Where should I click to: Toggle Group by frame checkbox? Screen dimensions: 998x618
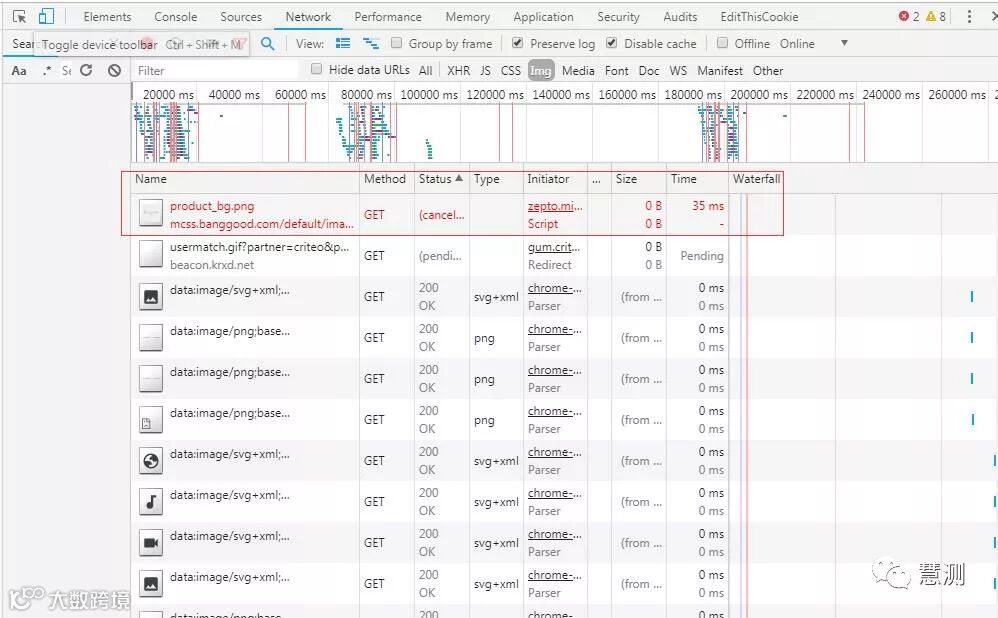coord(397,43)
